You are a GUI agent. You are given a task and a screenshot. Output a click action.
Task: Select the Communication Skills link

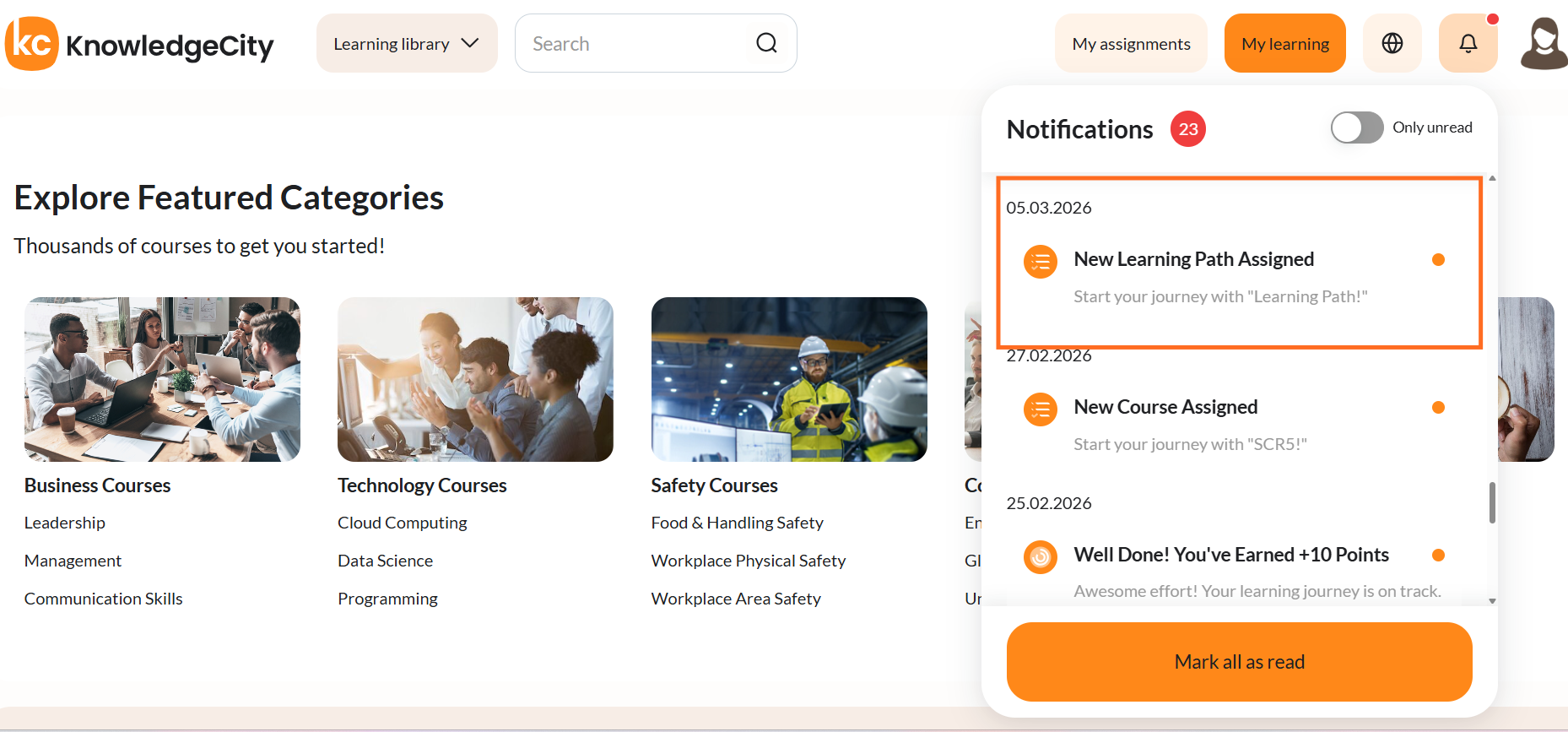tap(103, 599)
